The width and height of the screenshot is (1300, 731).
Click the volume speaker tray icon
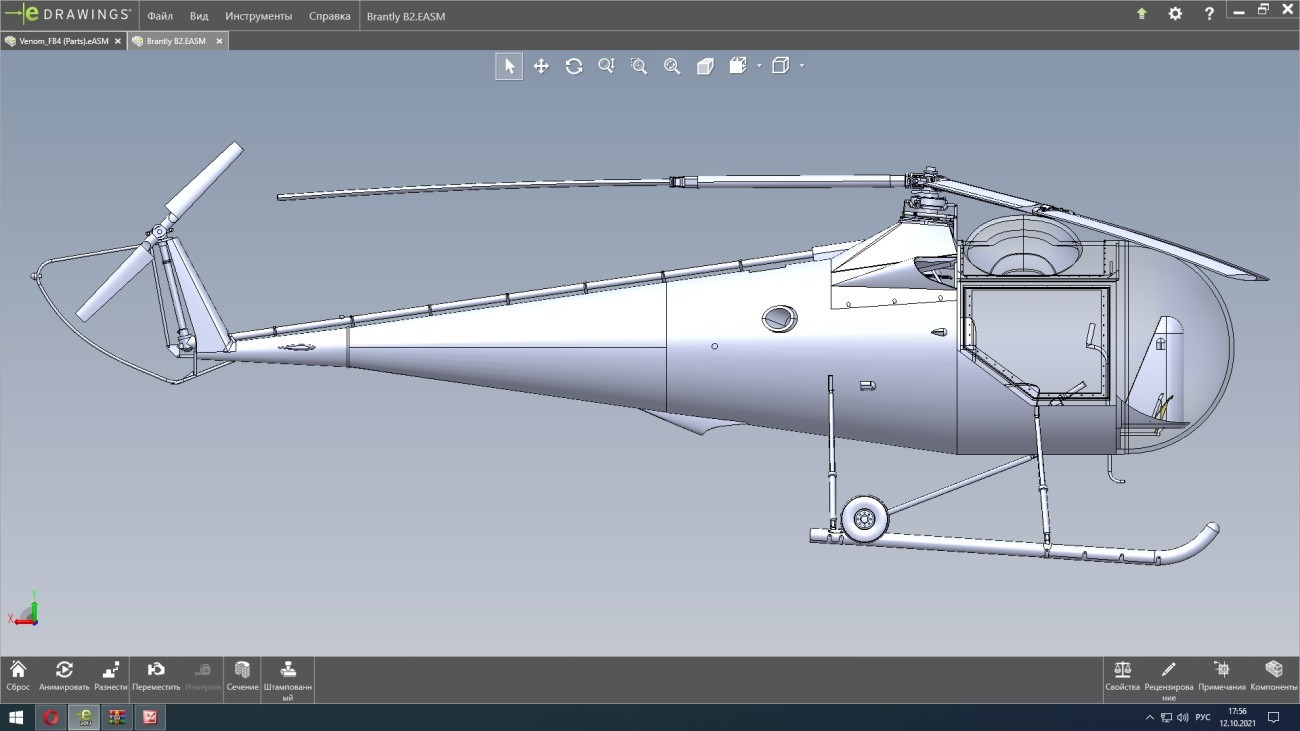click(x=1183, y=718)
